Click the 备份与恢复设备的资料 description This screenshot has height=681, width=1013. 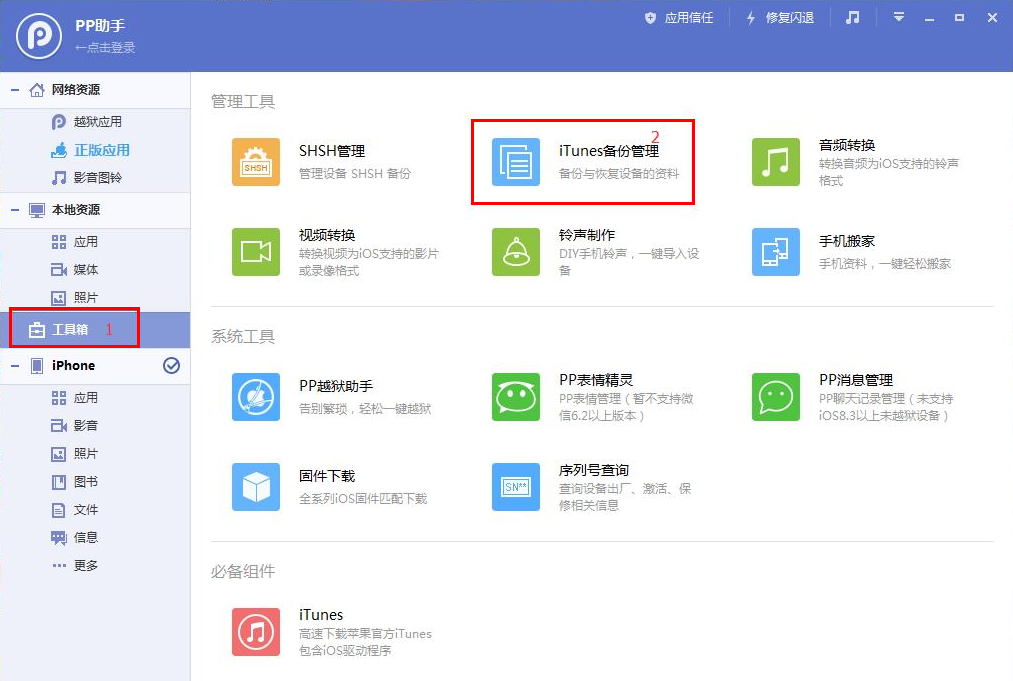point(619,173)
